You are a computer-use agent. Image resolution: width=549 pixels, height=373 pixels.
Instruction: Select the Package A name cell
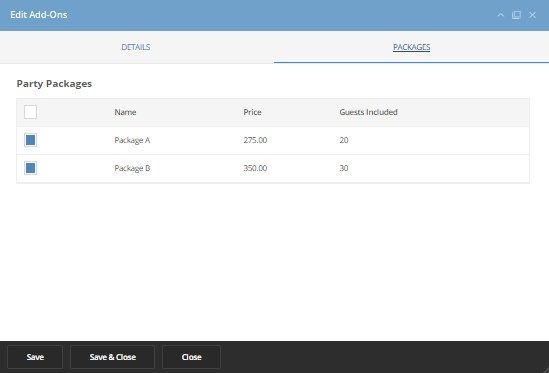click(132, 140)
